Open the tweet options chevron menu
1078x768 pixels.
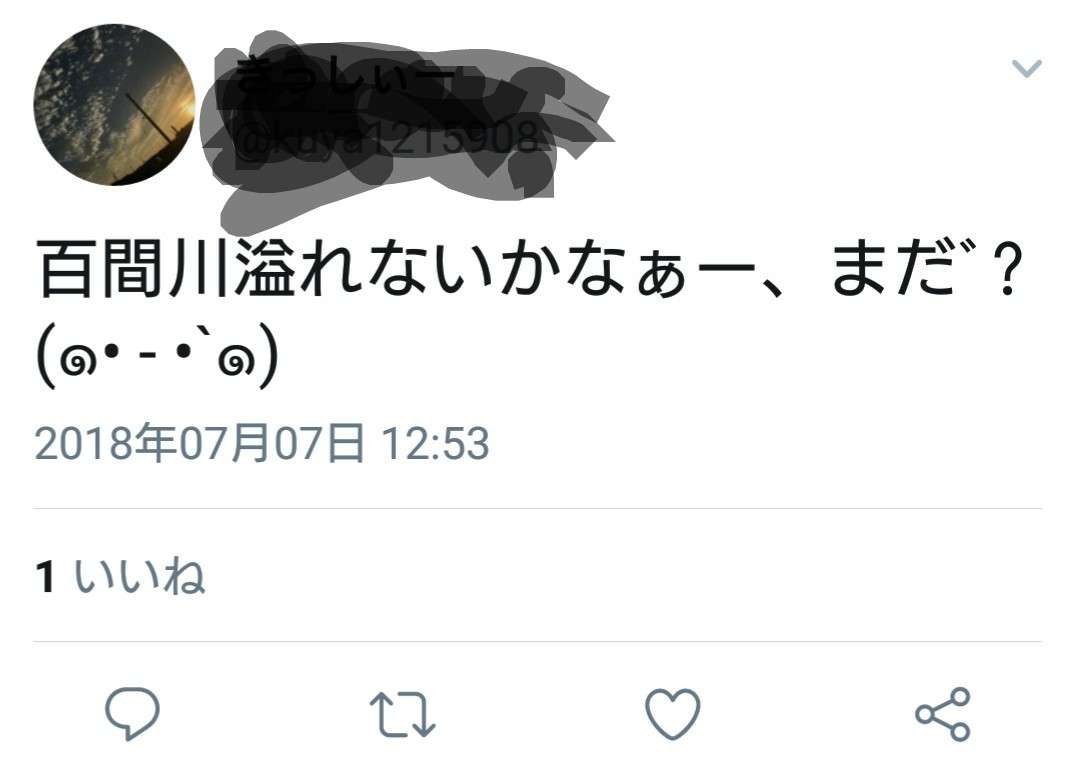coord(1026,67)
